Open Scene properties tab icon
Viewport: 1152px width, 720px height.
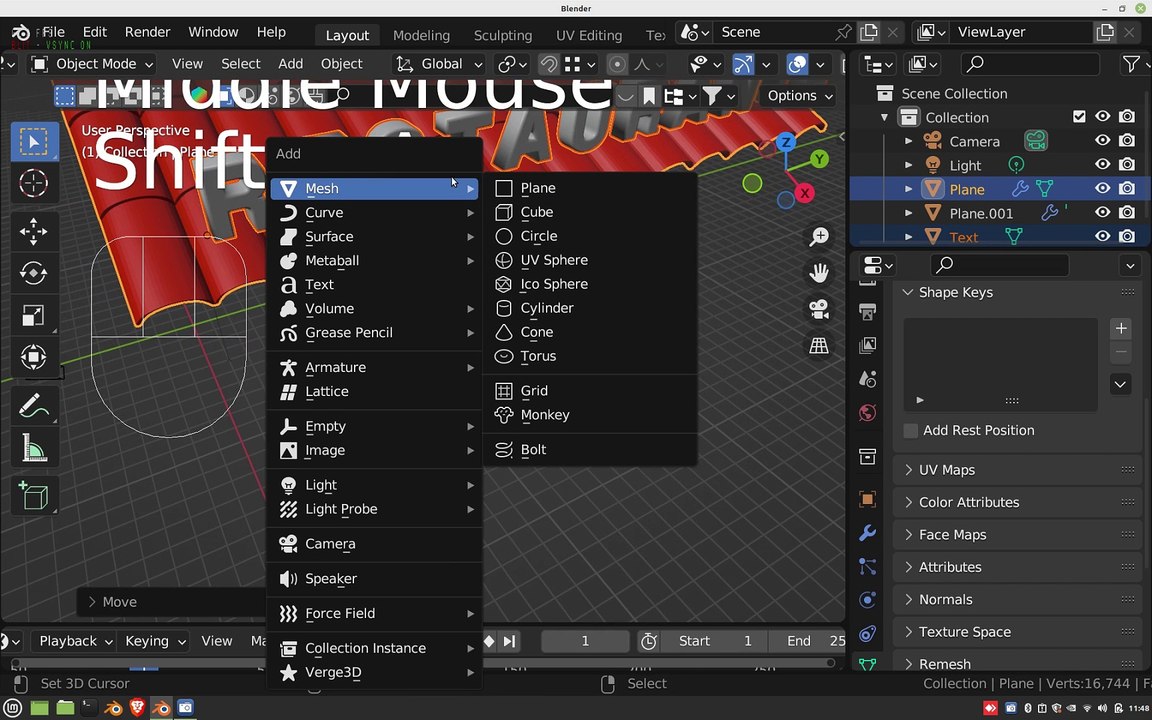867,379
